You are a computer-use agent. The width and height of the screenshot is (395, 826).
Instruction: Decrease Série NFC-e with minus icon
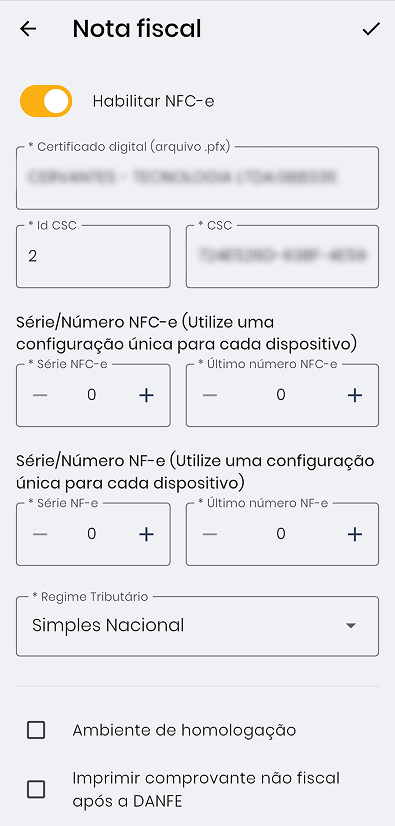40,395
